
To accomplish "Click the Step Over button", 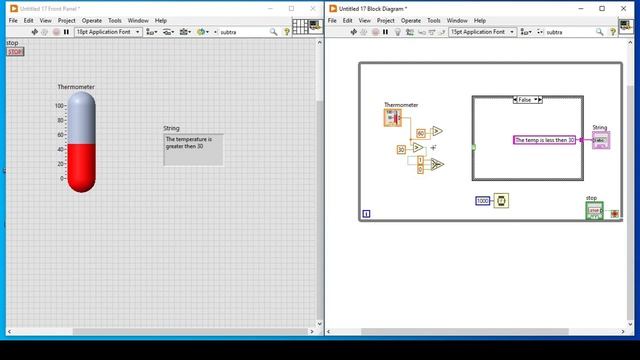I will (x=432, y=32).
